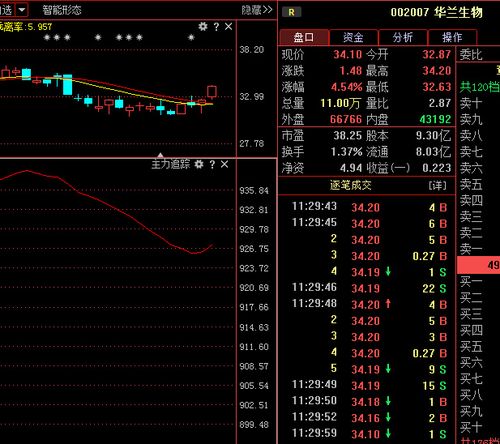Click the splitter triangle above 主力追踪 panel
Screen dimensions: 500x444
coord(160,155)
